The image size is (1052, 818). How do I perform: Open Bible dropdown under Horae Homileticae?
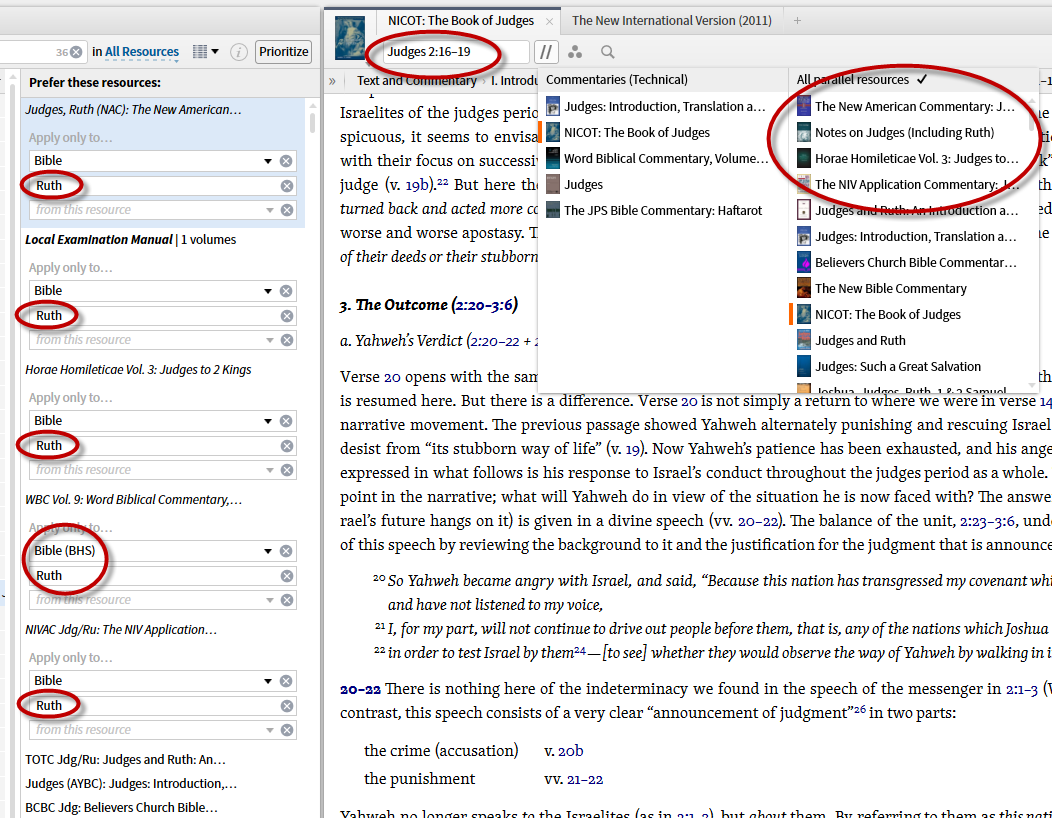coord(268,421)
